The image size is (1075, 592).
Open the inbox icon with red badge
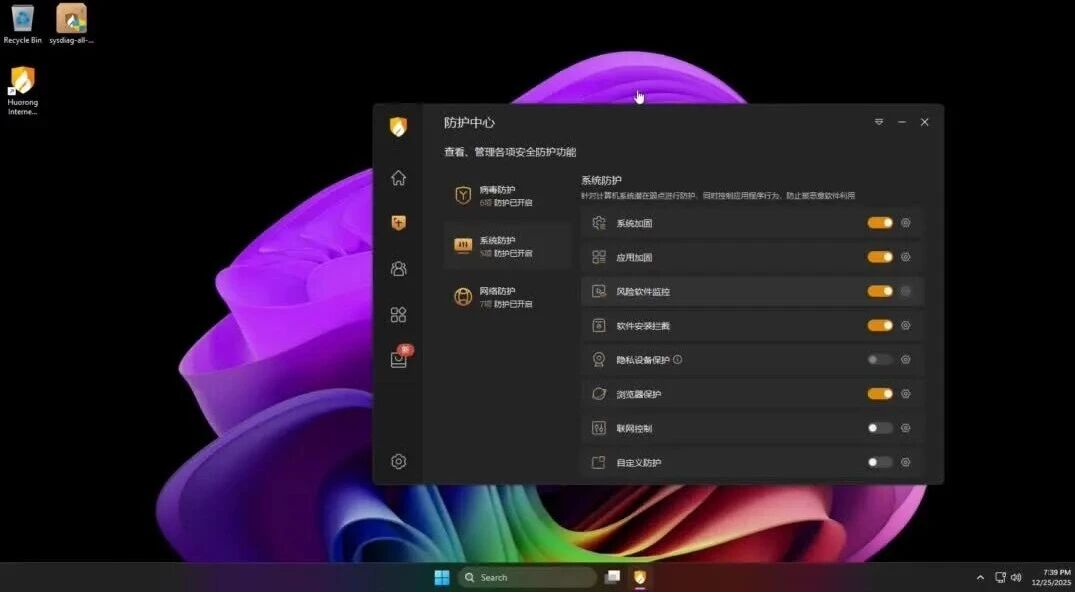pyautogui.click(x=400, y=357)
